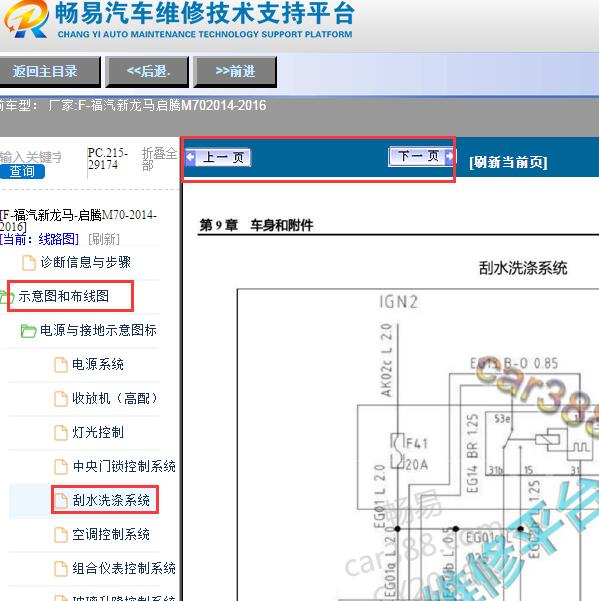This screenshot has height=601, width=599.
Task: Go forward using >>前进 button
Action: tap(235, 72)
